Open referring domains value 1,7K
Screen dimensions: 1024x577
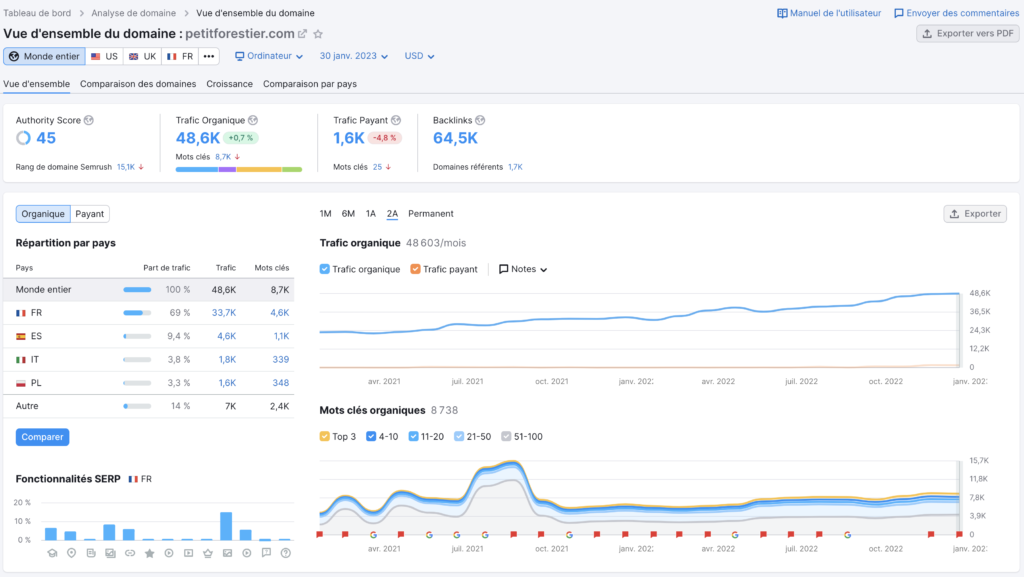pos(515,167)
